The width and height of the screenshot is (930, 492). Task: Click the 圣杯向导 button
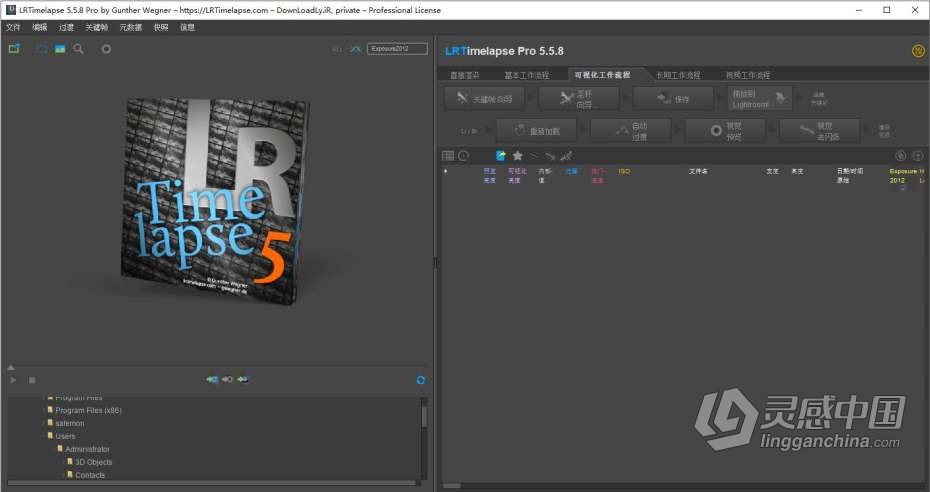[x=579, y=98]
